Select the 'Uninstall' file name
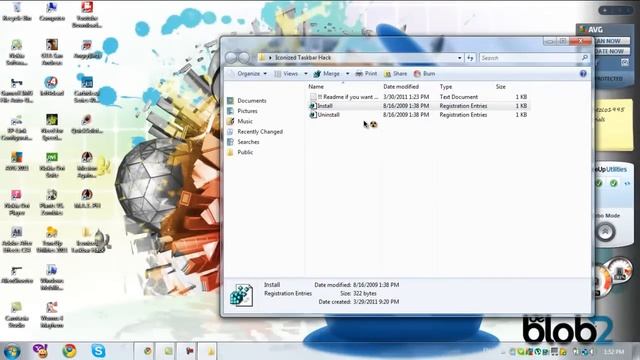The width and height of the screenshot is (640, 360). 329,115
